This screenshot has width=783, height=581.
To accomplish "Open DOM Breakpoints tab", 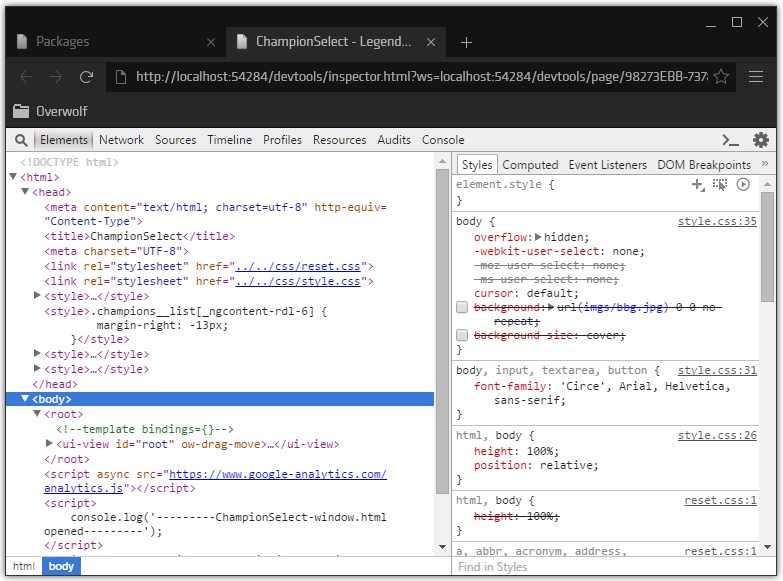I will click(704, 165).
